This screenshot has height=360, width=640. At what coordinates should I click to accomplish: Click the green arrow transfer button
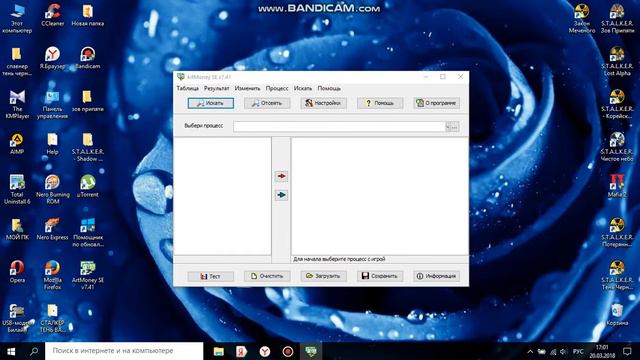click(281, 195)
